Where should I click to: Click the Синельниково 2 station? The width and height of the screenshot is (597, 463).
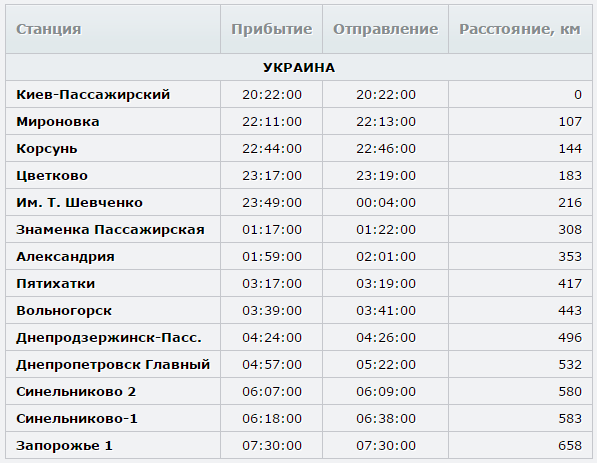click(76, 392)
